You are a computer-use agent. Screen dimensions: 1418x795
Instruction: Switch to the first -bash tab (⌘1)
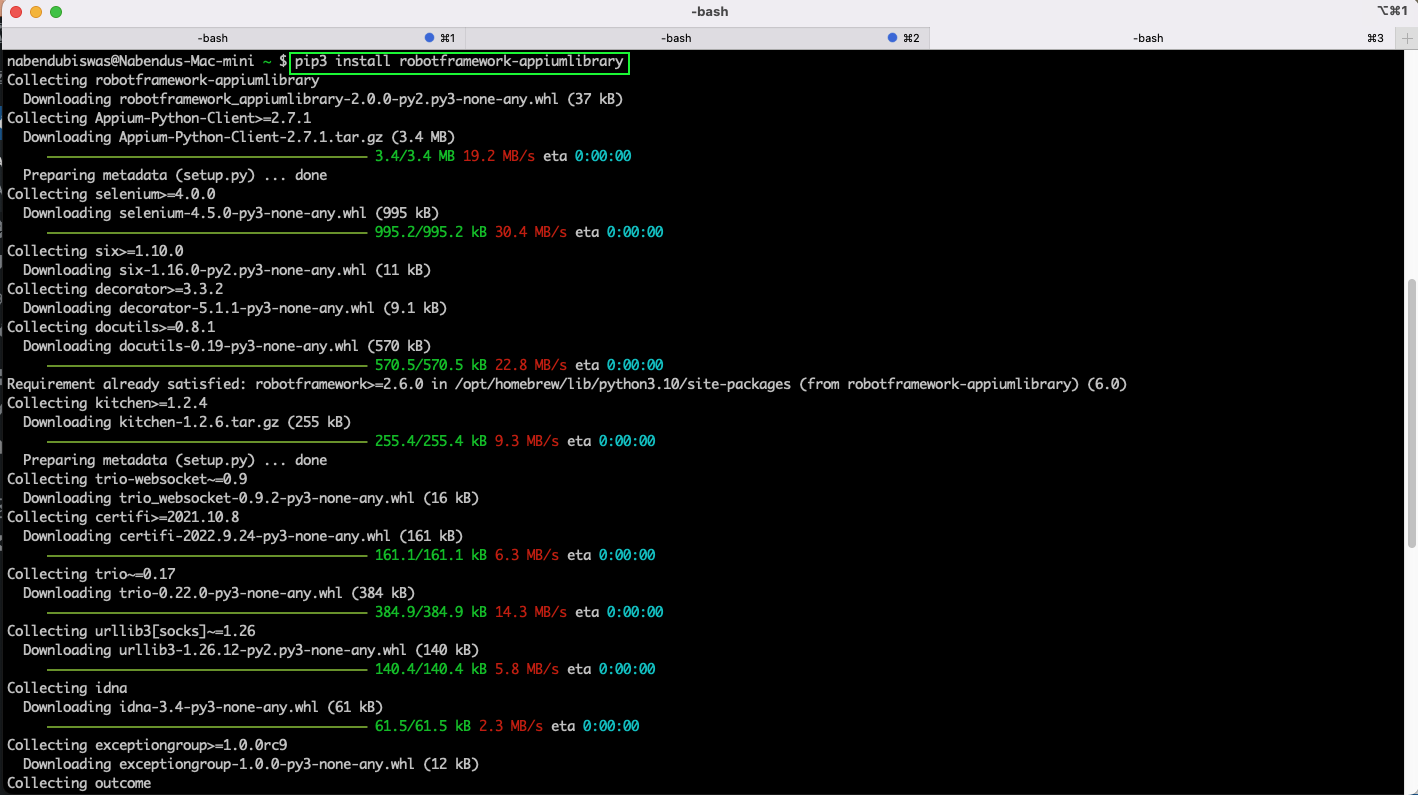point(233,38)
